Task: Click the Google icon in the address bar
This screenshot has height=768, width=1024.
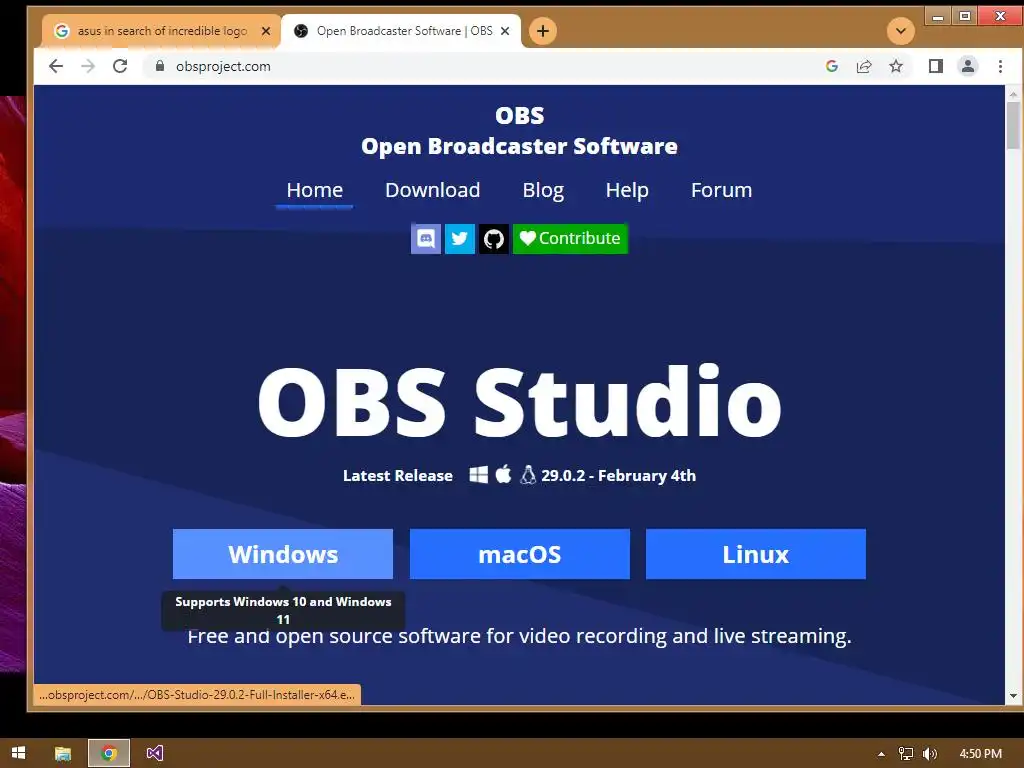Action: pyautogui.click(x=831, y=66)
